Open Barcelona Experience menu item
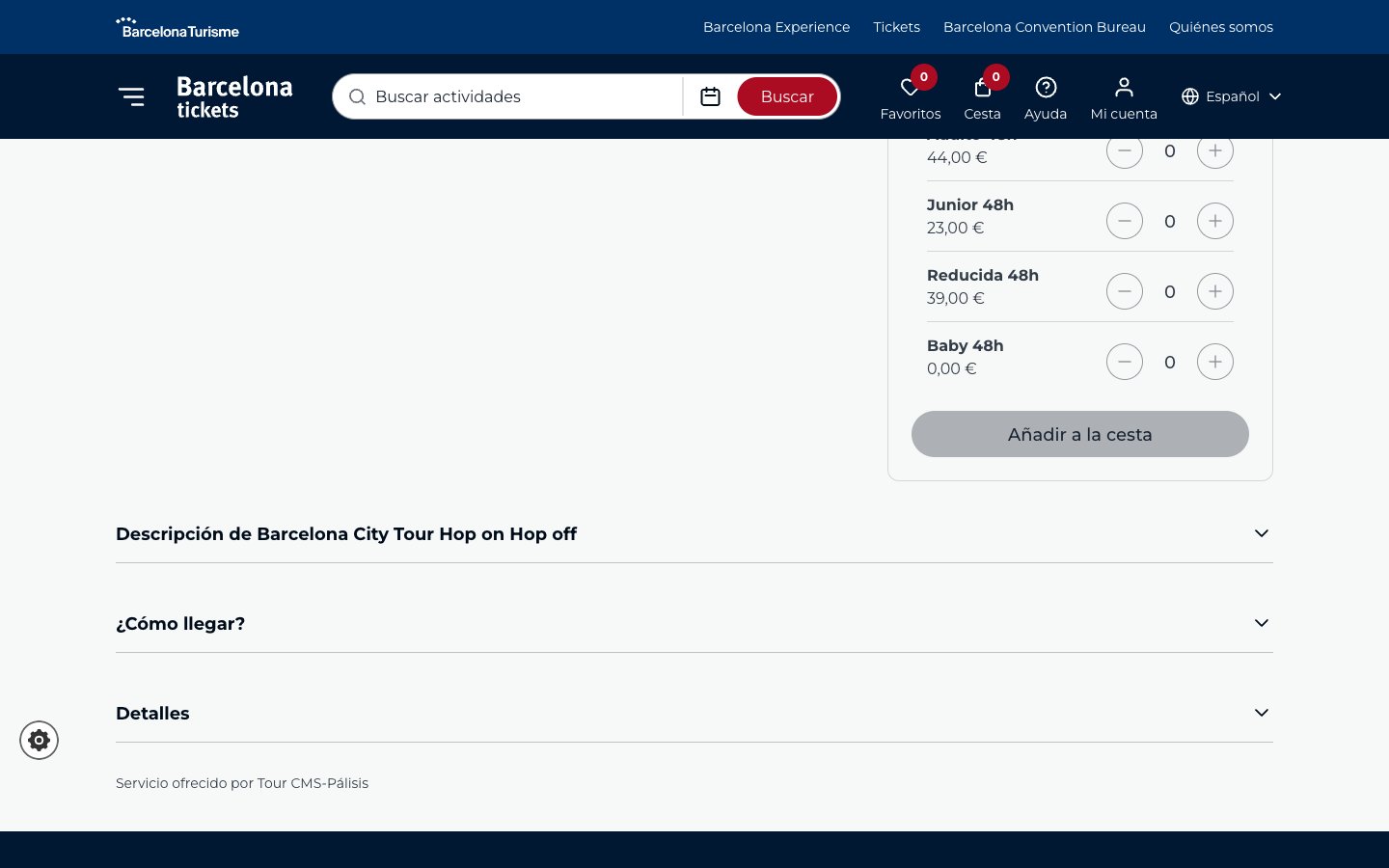Viewport: 1389px width, 868px height. pos(776,27)
